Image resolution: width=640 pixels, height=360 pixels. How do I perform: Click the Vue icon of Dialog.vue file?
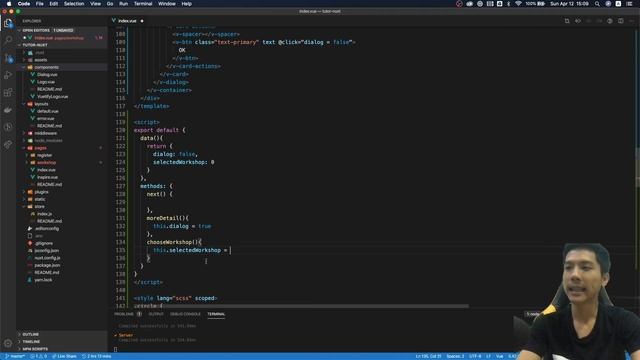[33, 75]
